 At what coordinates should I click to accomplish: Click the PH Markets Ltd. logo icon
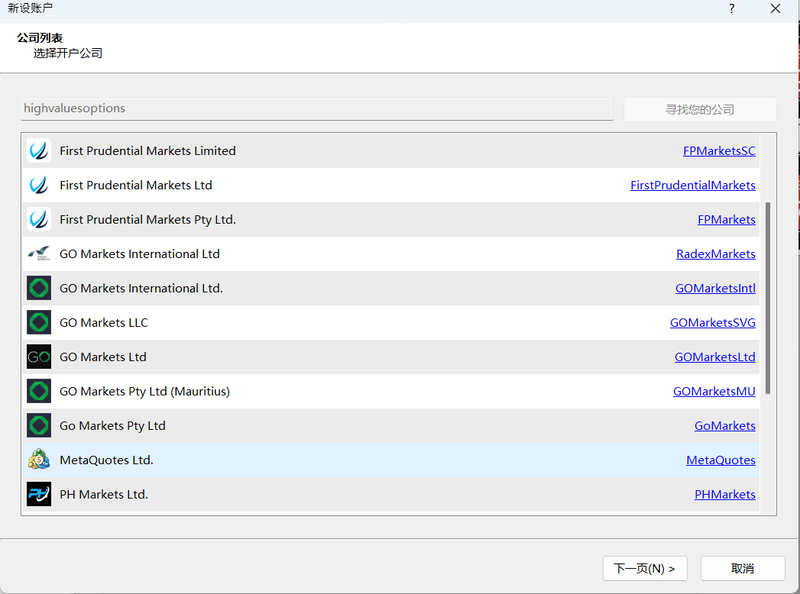[39, 494]
